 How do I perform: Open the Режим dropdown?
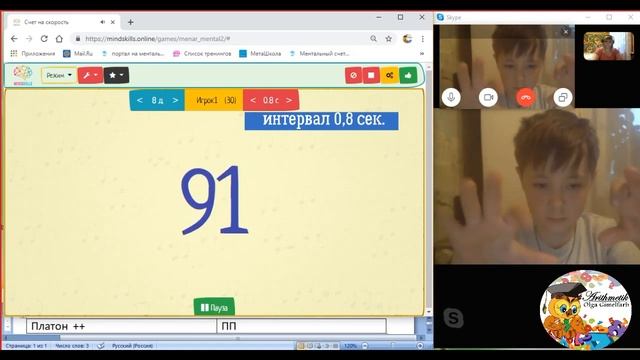pos(59,75)
